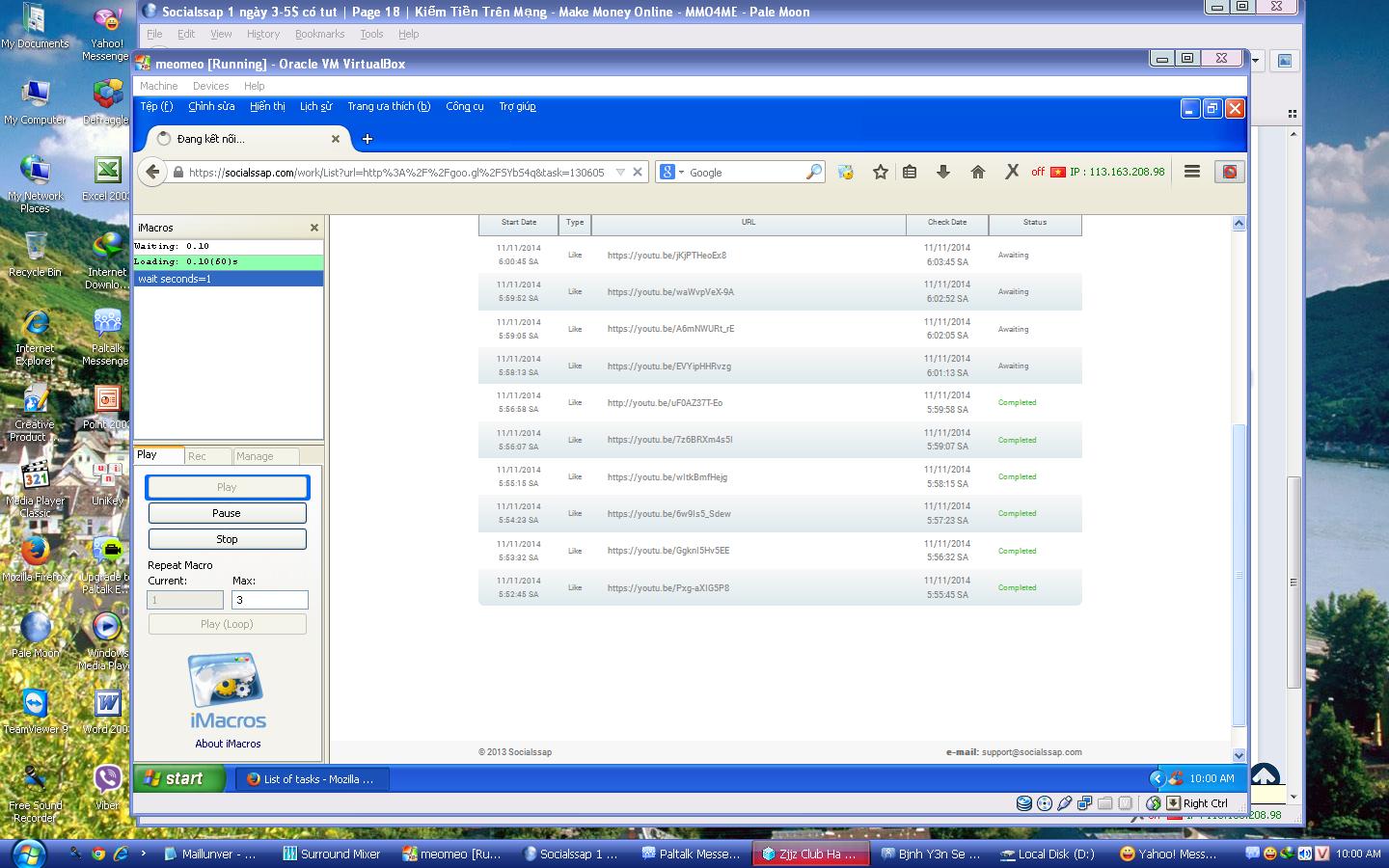Open the Viber desktop icon
Image resolution: width=1389 pixels, height=868 pixels.
[x=107, y=788]
